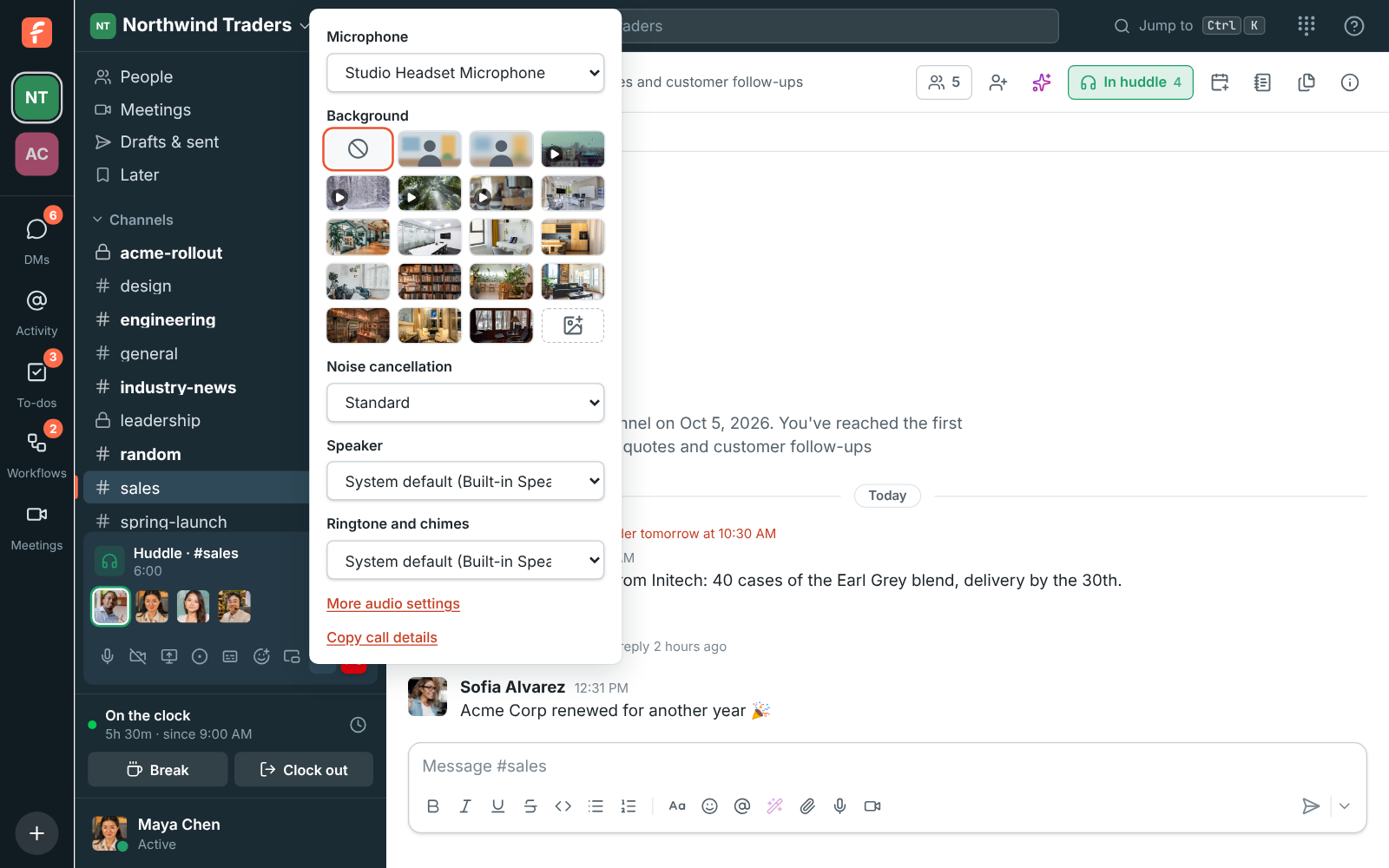View timesheet history clock icon

coord(358,725)
